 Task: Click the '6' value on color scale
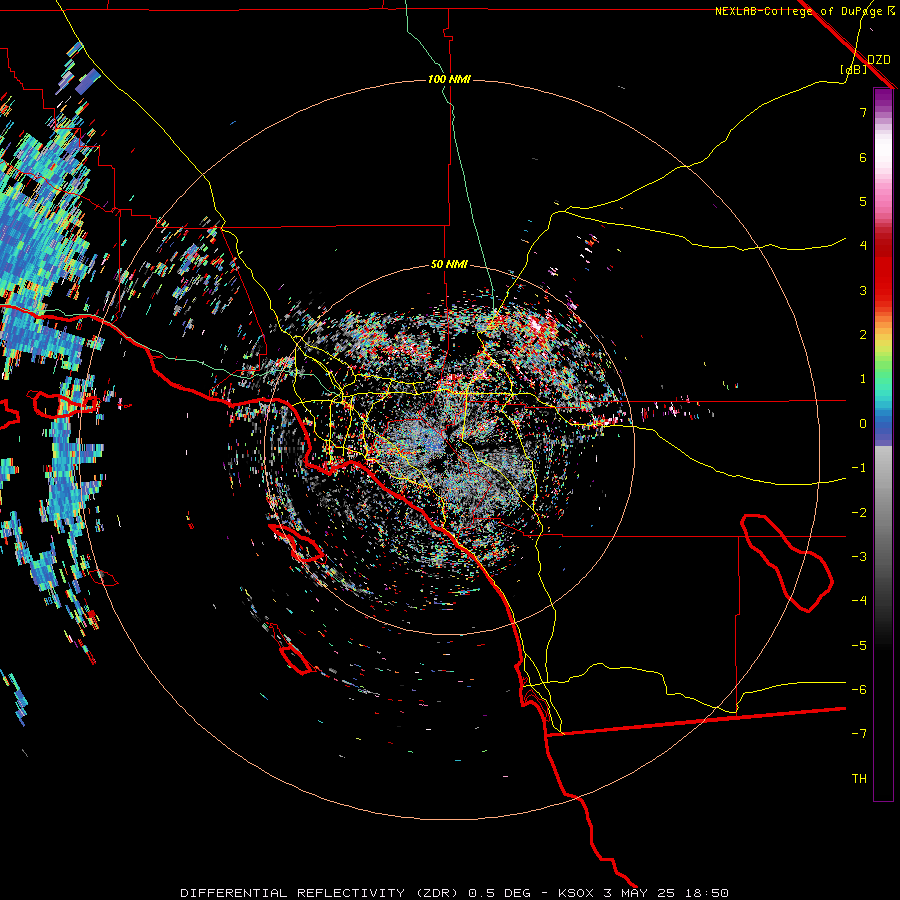(x=863, y=157)
